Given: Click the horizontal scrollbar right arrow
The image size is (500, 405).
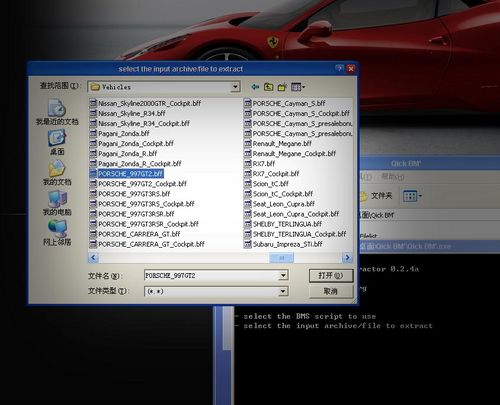Looking at the screenshot, I should coord(347,257).
